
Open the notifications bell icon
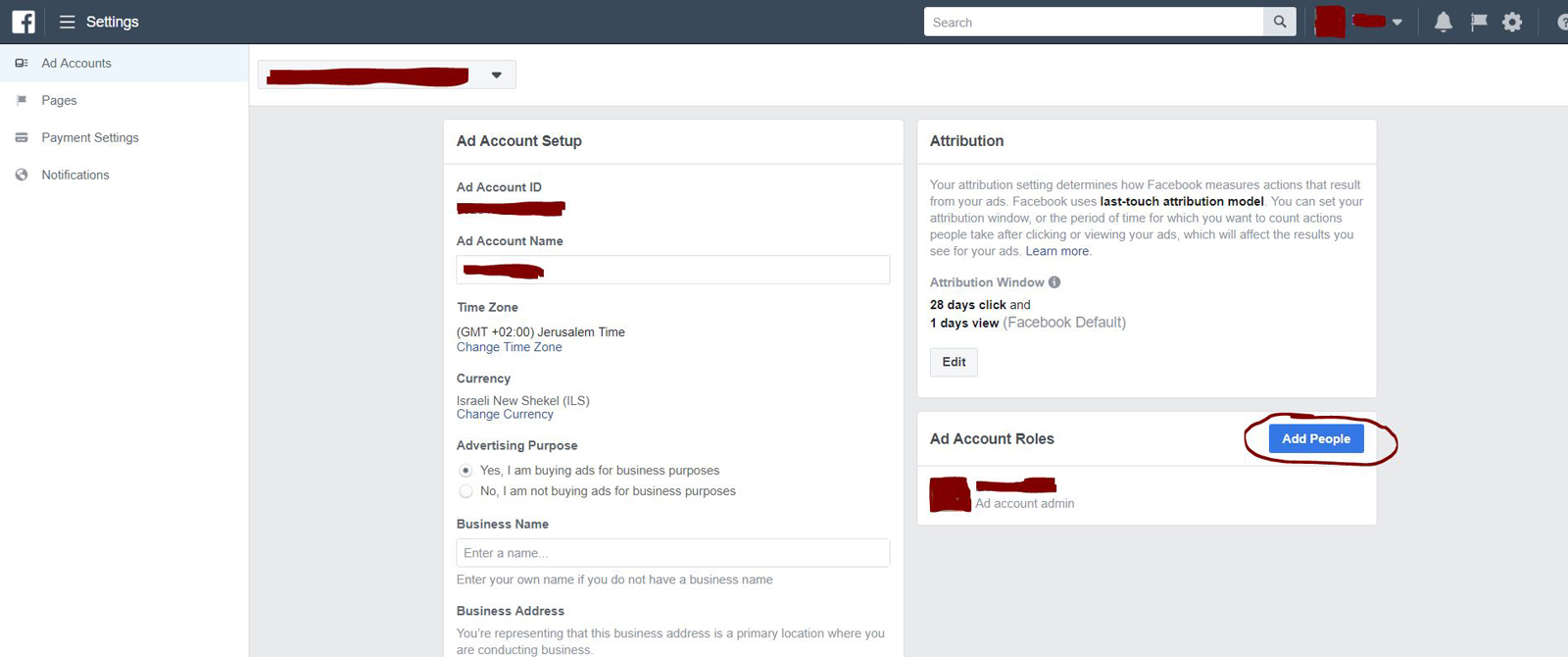pyautogui.click(x=1443, y=22)
